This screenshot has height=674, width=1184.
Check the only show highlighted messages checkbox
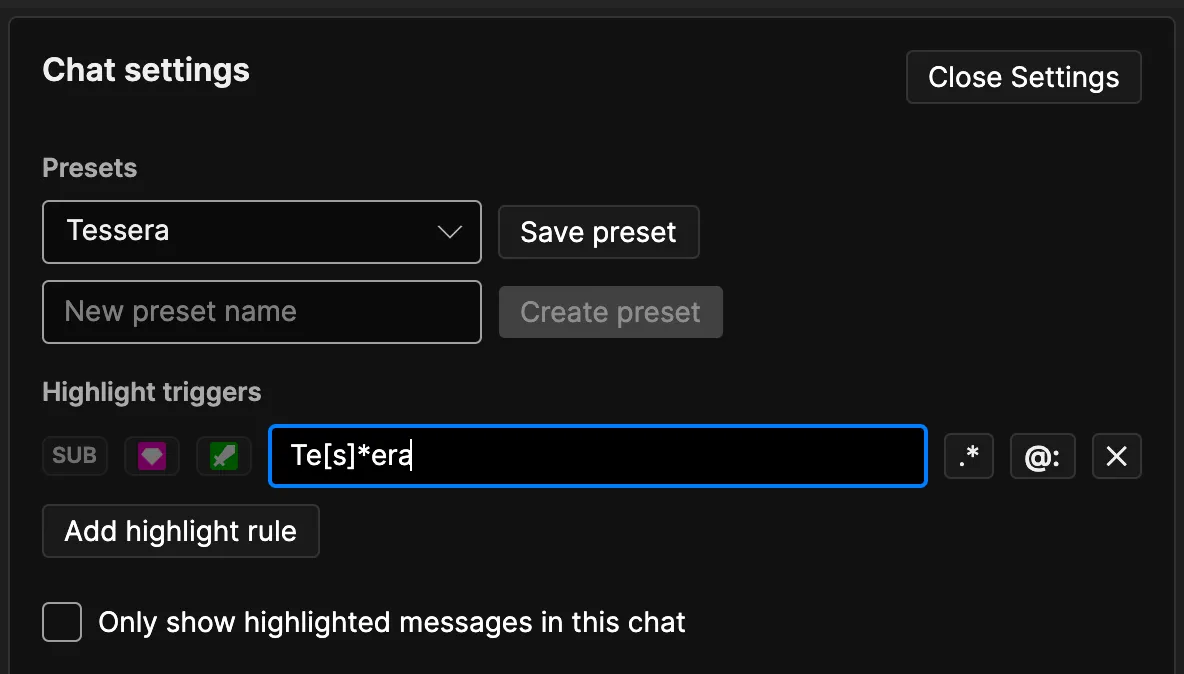pos(62,622)
